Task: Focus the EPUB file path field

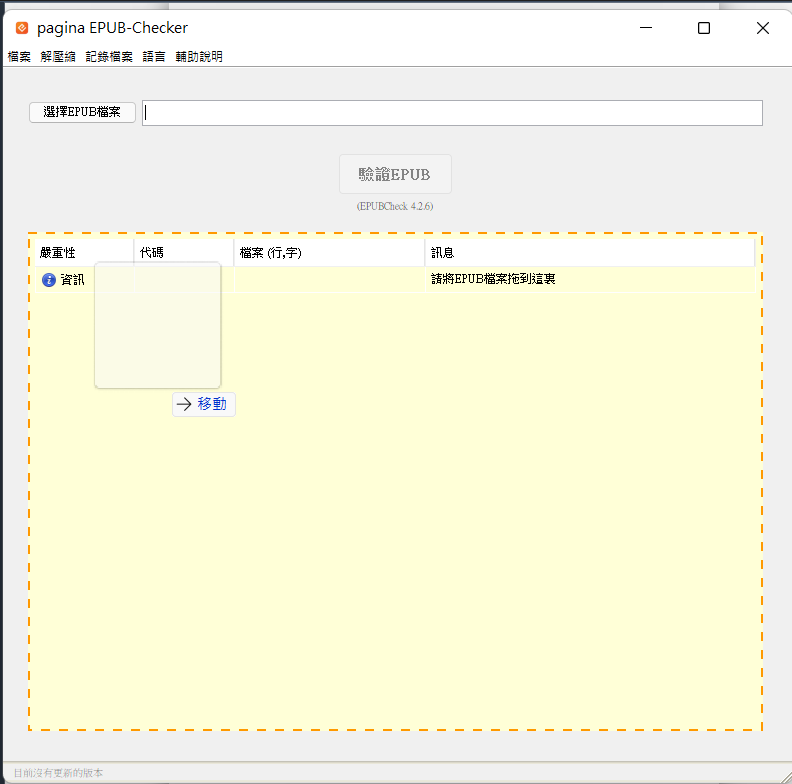Action: click(x=452, y=113)
